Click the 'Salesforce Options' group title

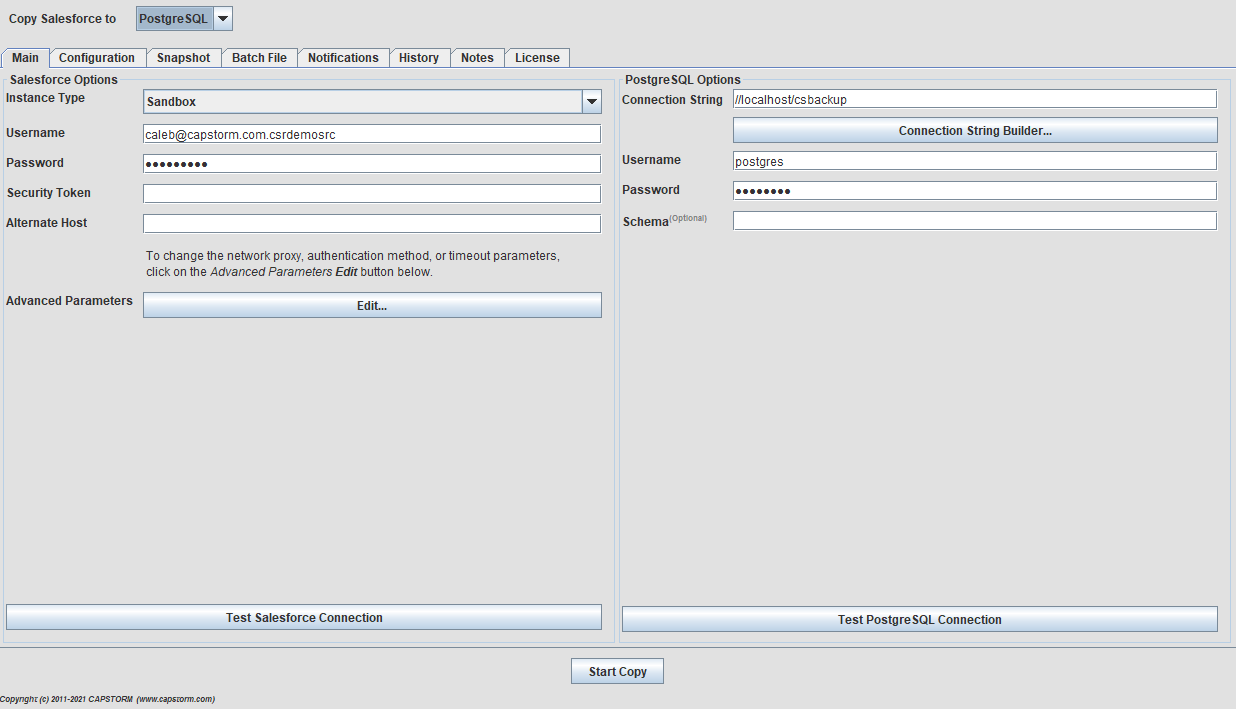coord(64,80)
